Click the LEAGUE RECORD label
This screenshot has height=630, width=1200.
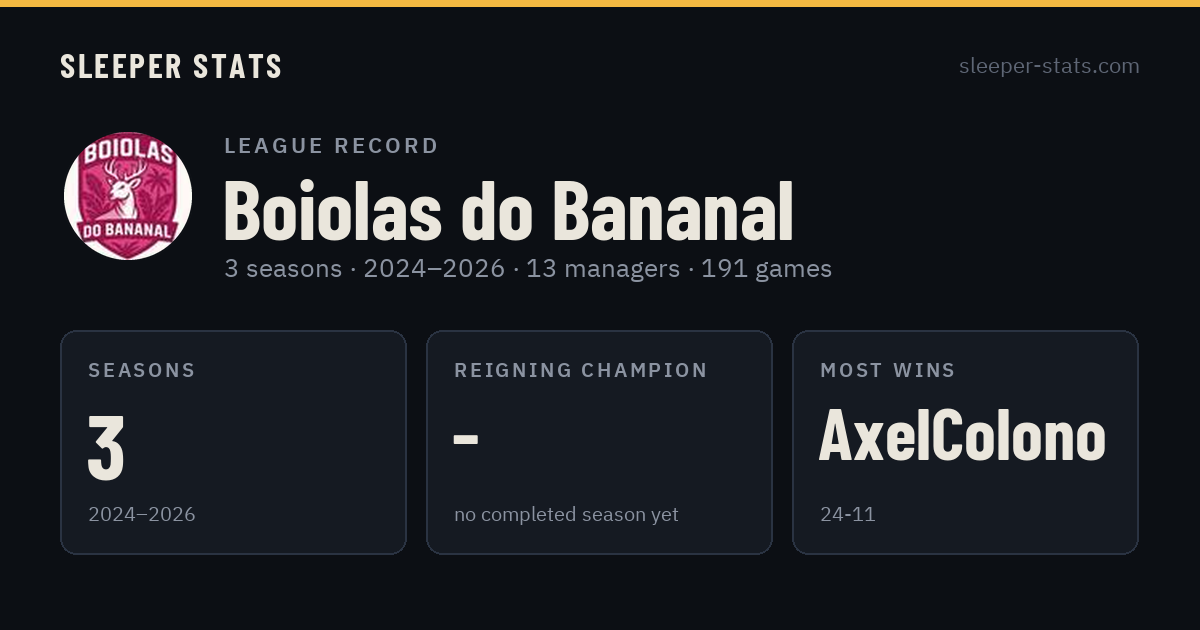click(x=331, y=146)
